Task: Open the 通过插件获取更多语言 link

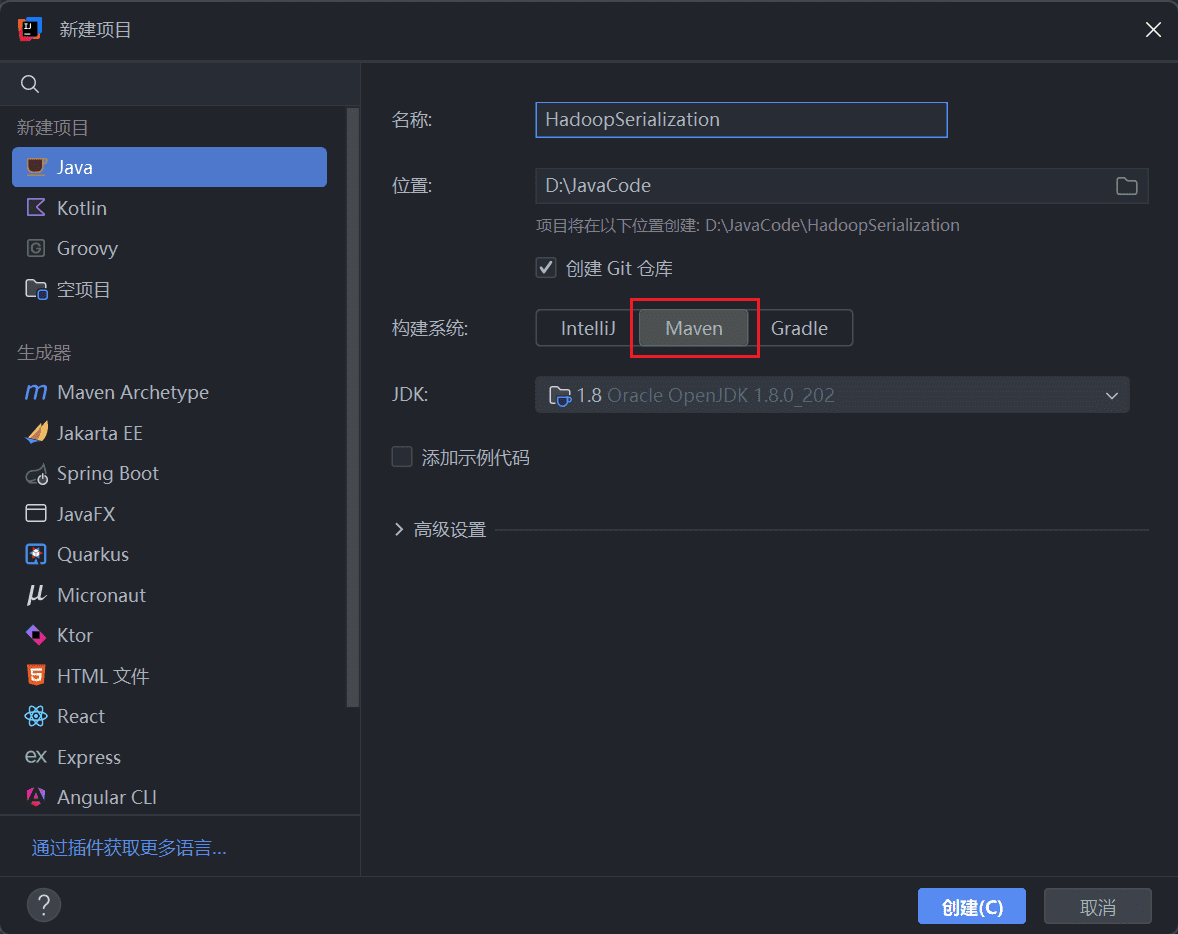Action: pos(128,848)
